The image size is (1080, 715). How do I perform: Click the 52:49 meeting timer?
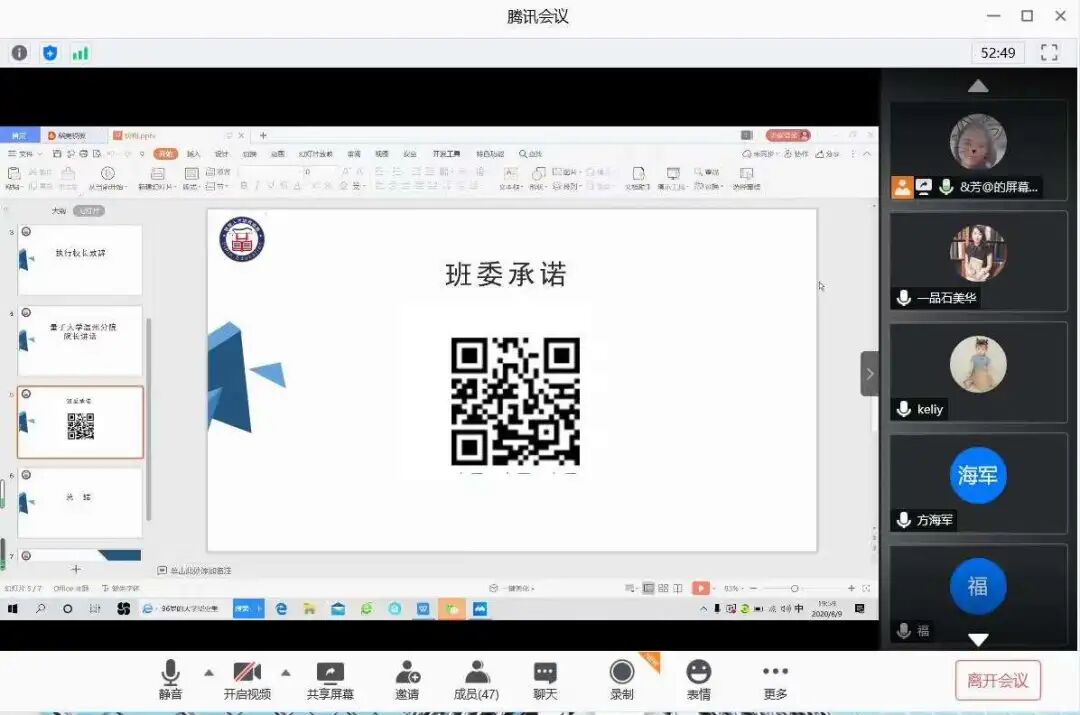997,52
